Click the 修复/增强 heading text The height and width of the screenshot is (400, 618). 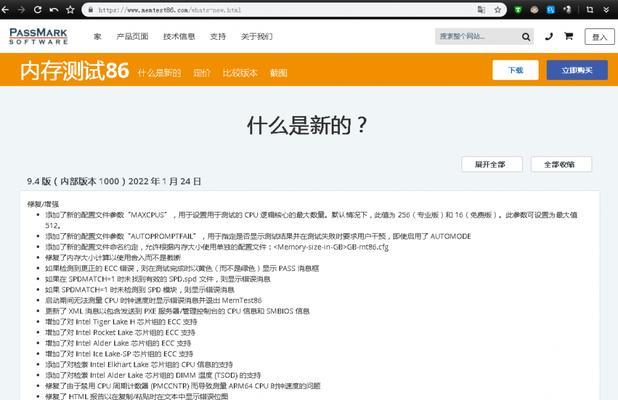point(43,204)
